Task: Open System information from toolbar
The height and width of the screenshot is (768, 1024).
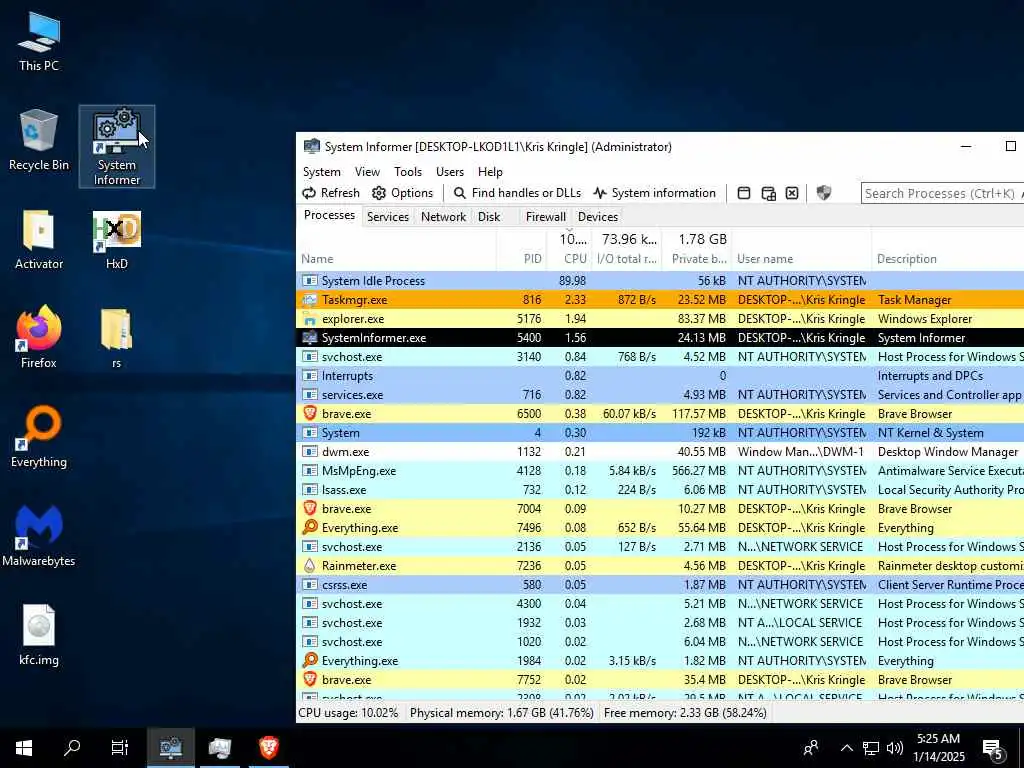Action: 654,193
